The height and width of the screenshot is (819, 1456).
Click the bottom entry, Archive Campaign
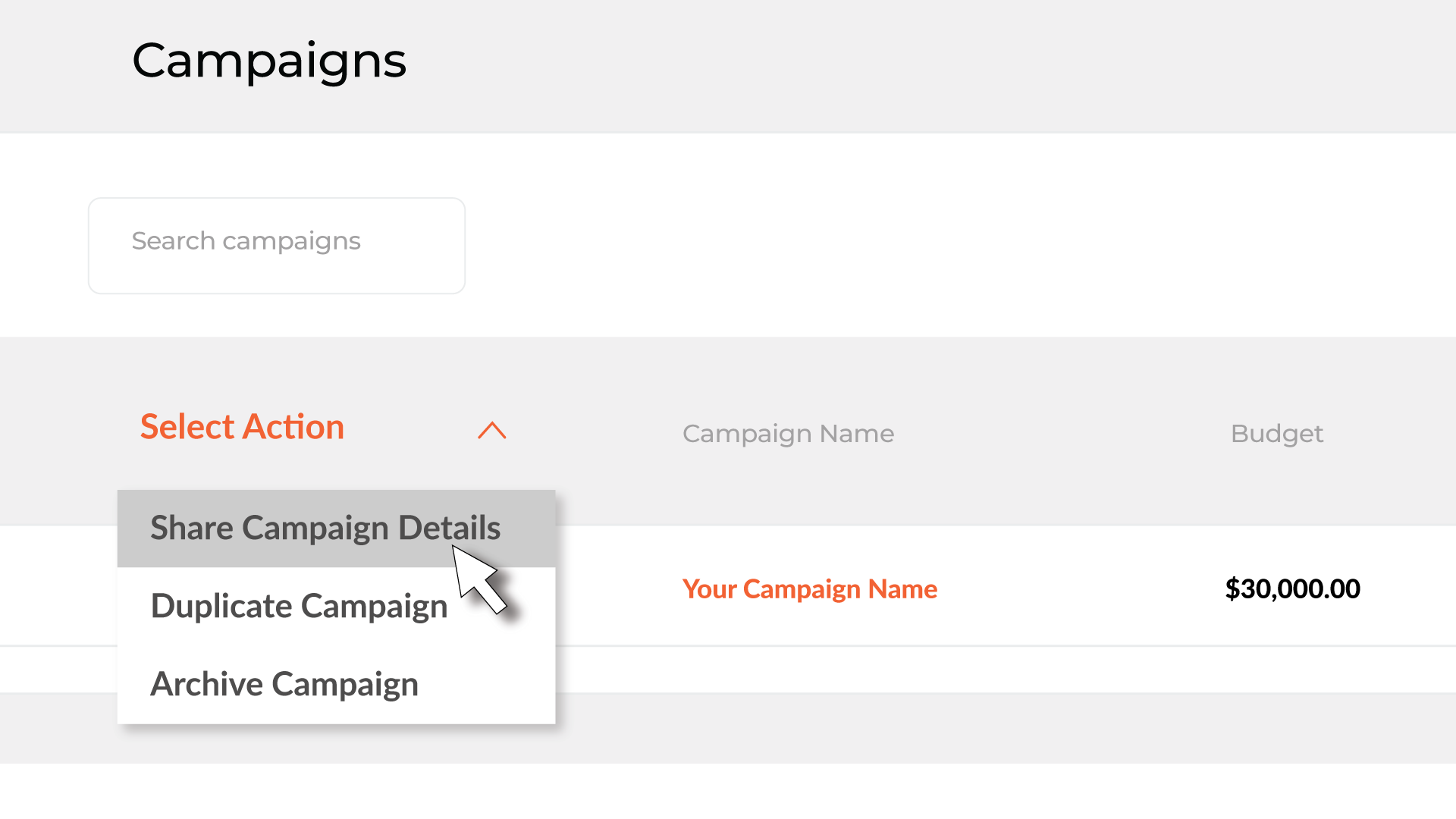coord(284,684)
